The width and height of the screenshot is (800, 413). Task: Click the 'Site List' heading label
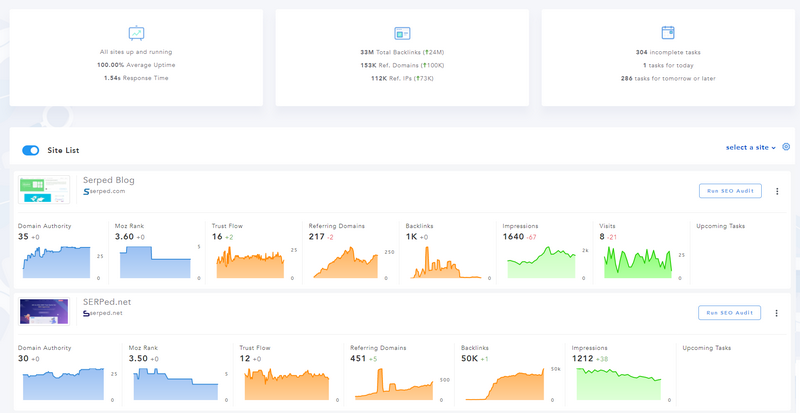63,151
